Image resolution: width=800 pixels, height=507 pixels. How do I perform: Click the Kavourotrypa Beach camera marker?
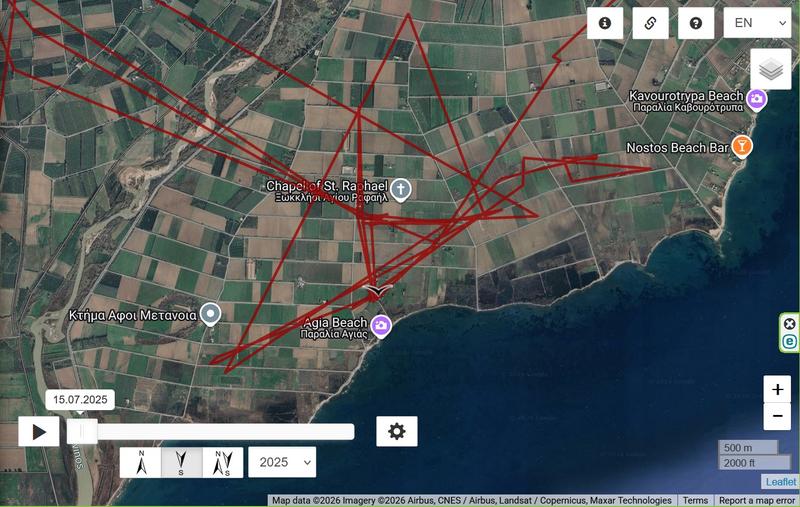[756, 99]
